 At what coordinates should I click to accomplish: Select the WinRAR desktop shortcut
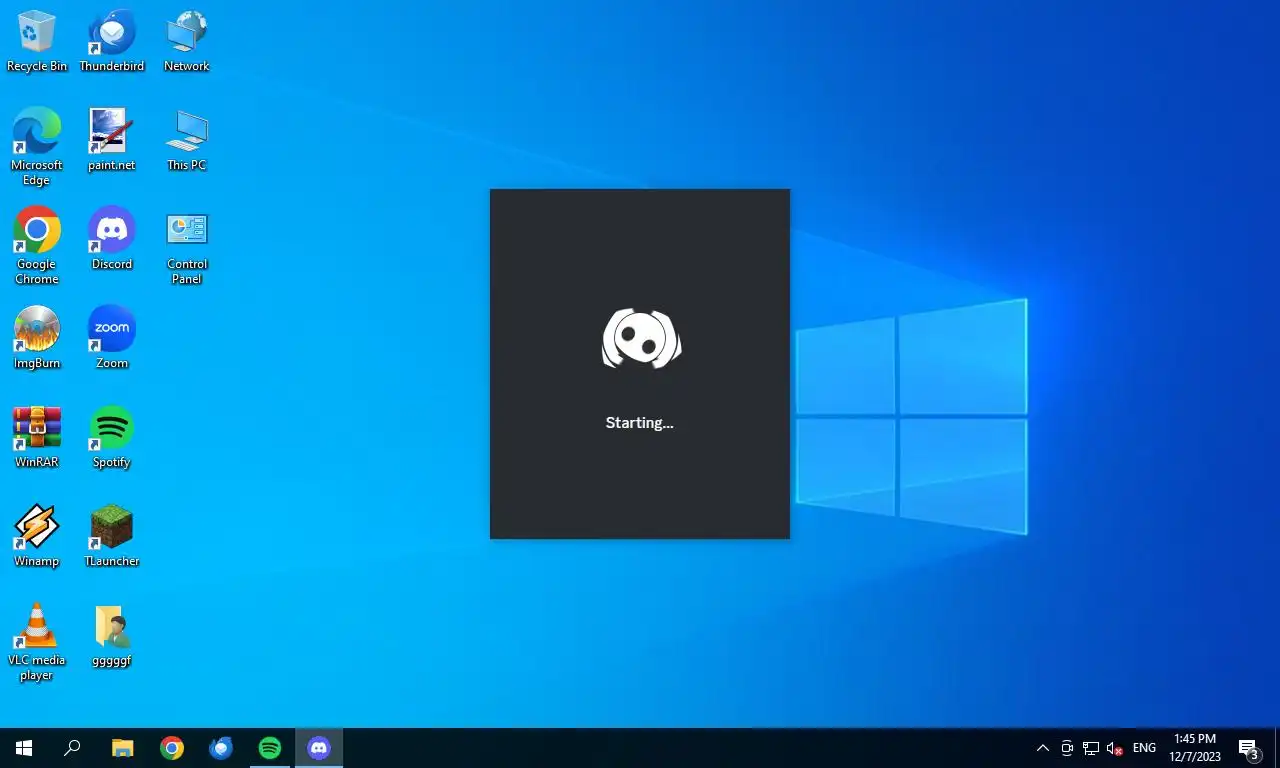pyautogui.click(x=37, y=437)
